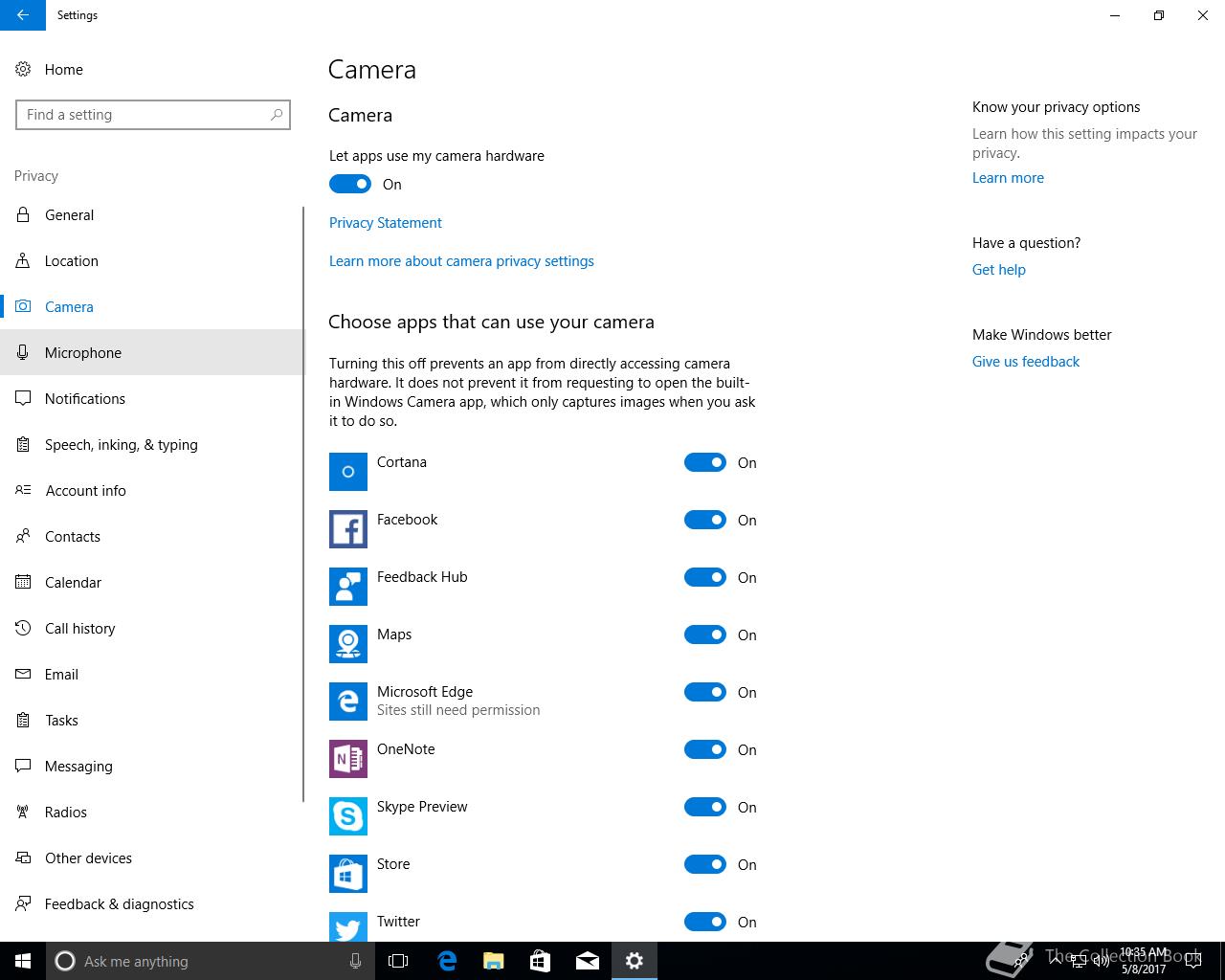Screen dimensions: 1225x980
Task: Open Messaging privacy settings
Action: (151, 766)
